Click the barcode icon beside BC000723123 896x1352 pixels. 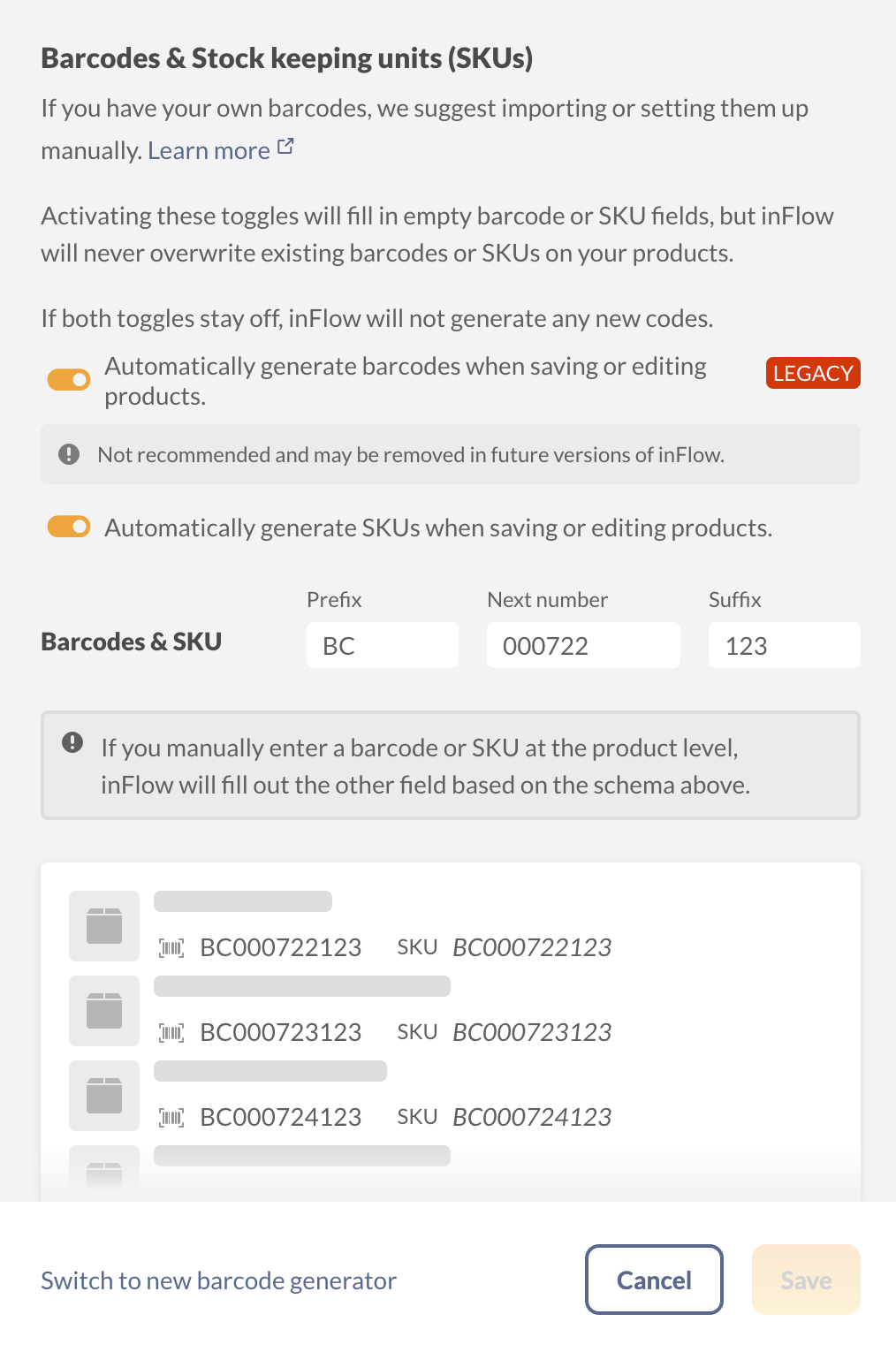pyautogui.click(x=171, y=1031)
